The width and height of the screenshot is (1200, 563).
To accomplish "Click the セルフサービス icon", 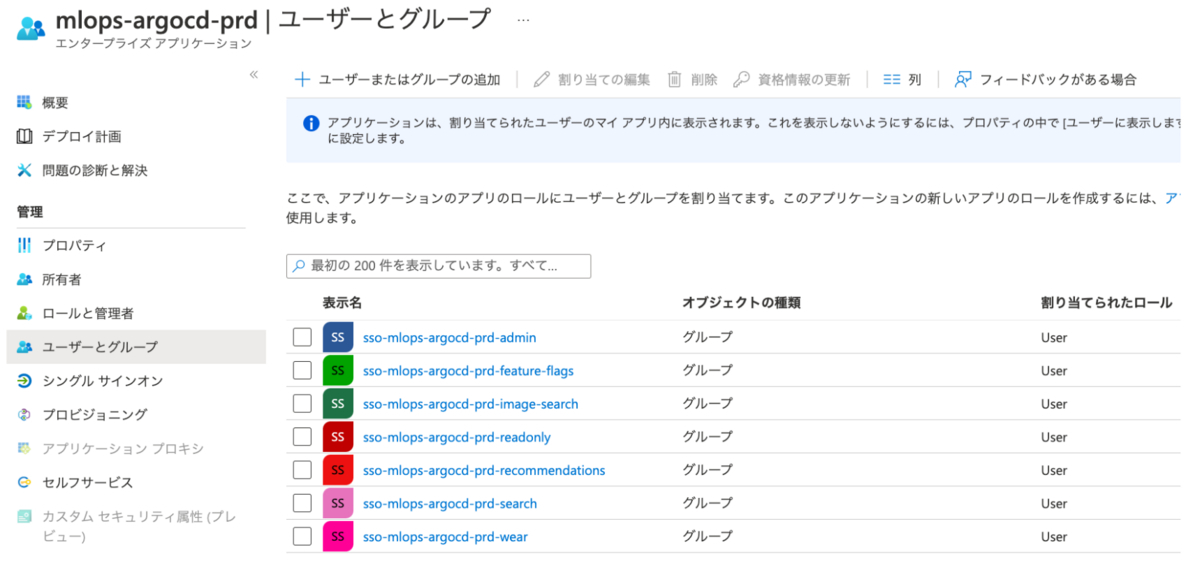I will 25,483.
